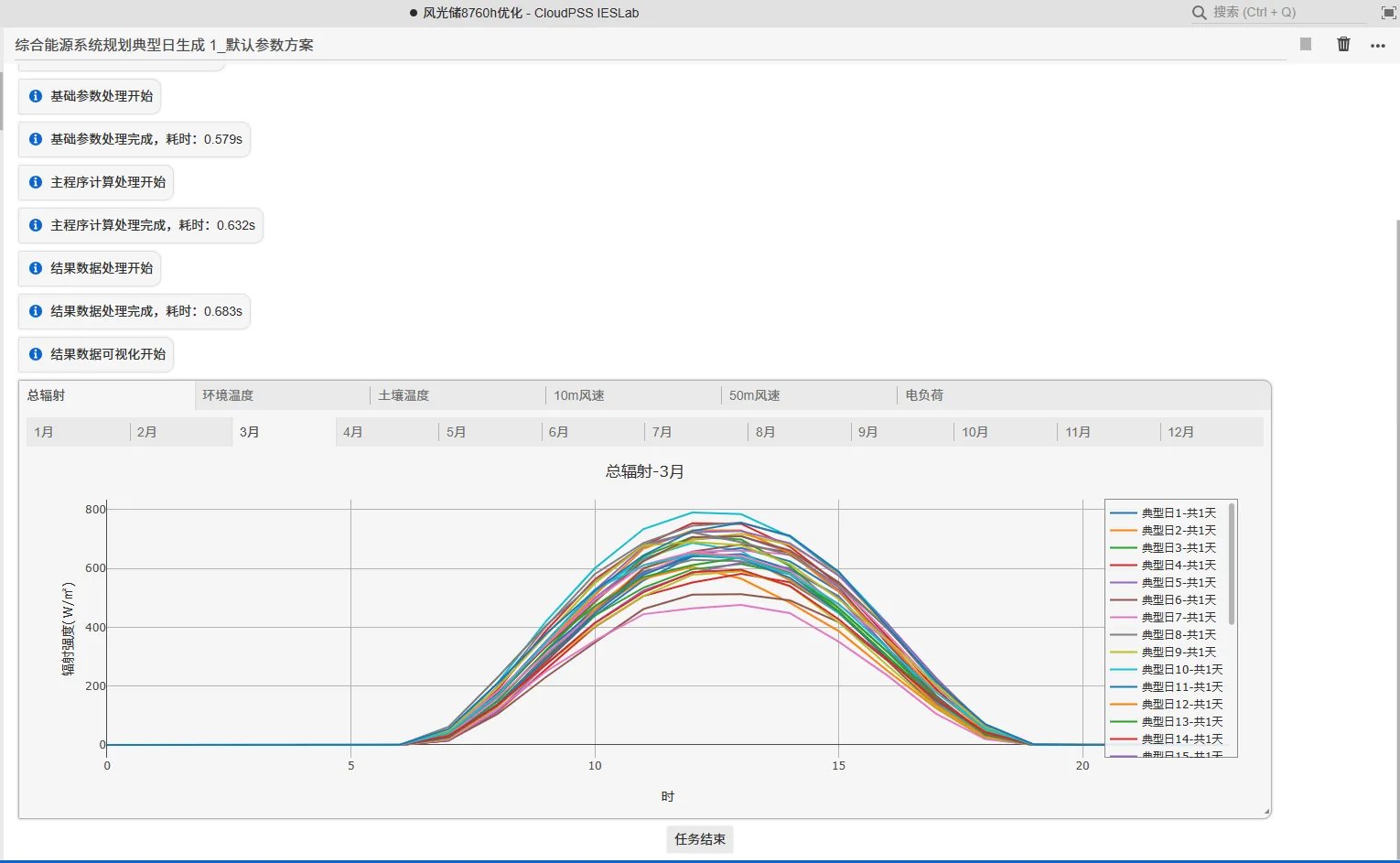Click info icon beside 基础参数处理开始
Viewport: 1400px width, 863px height.
pyautogui.click(x=36, y=96)
